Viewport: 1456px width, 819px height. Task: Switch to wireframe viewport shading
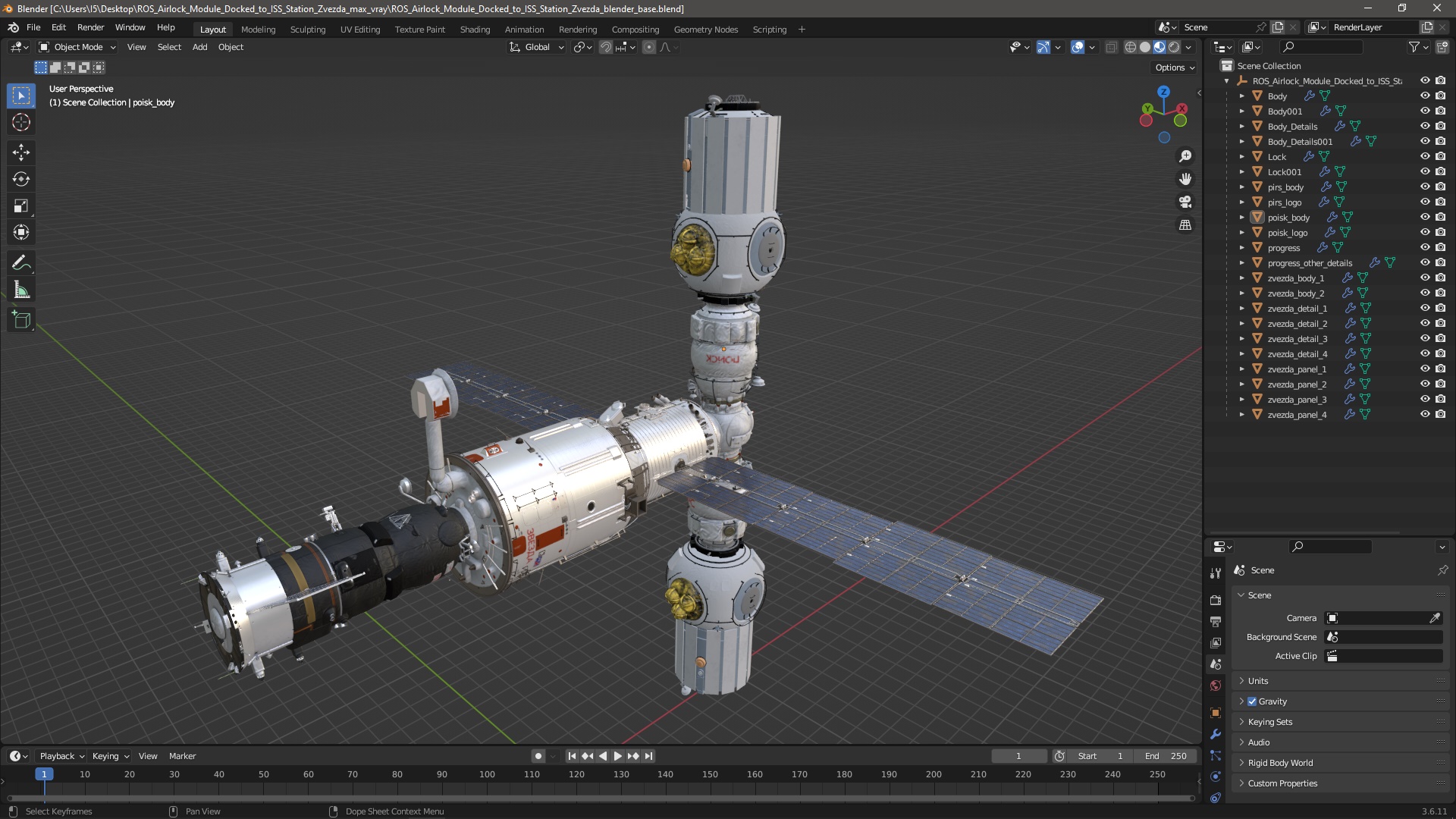tap(1130, 47)
